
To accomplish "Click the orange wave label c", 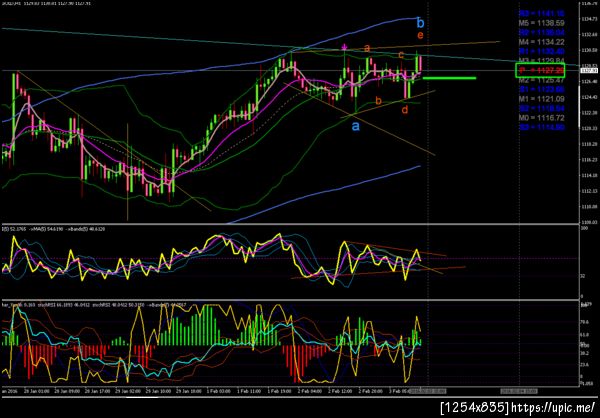I will [x=401, y=55].
